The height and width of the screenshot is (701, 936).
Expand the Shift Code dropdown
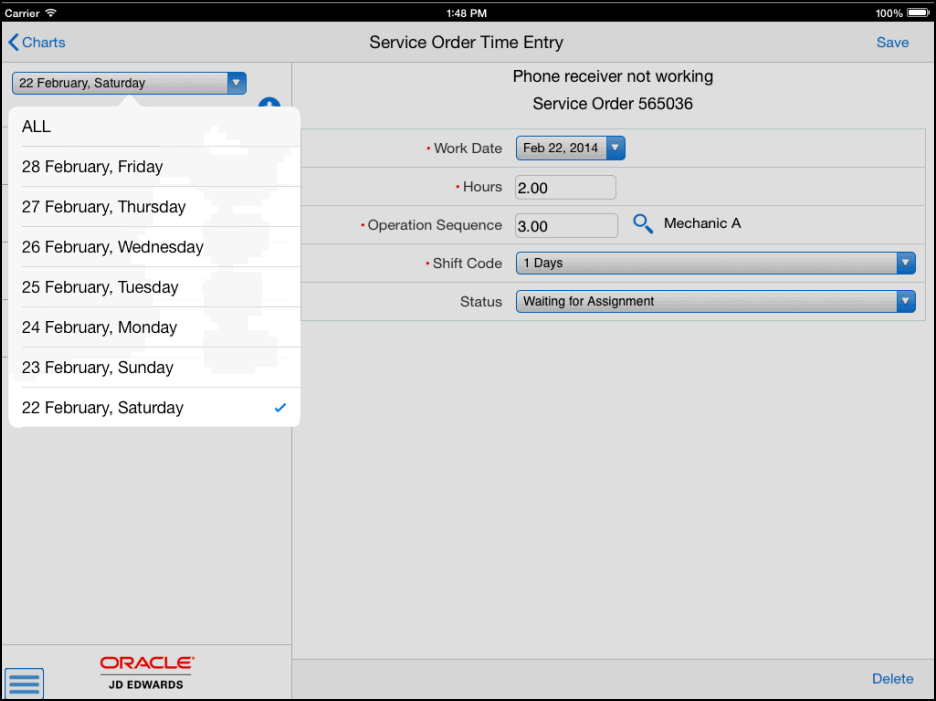point(715,263)
